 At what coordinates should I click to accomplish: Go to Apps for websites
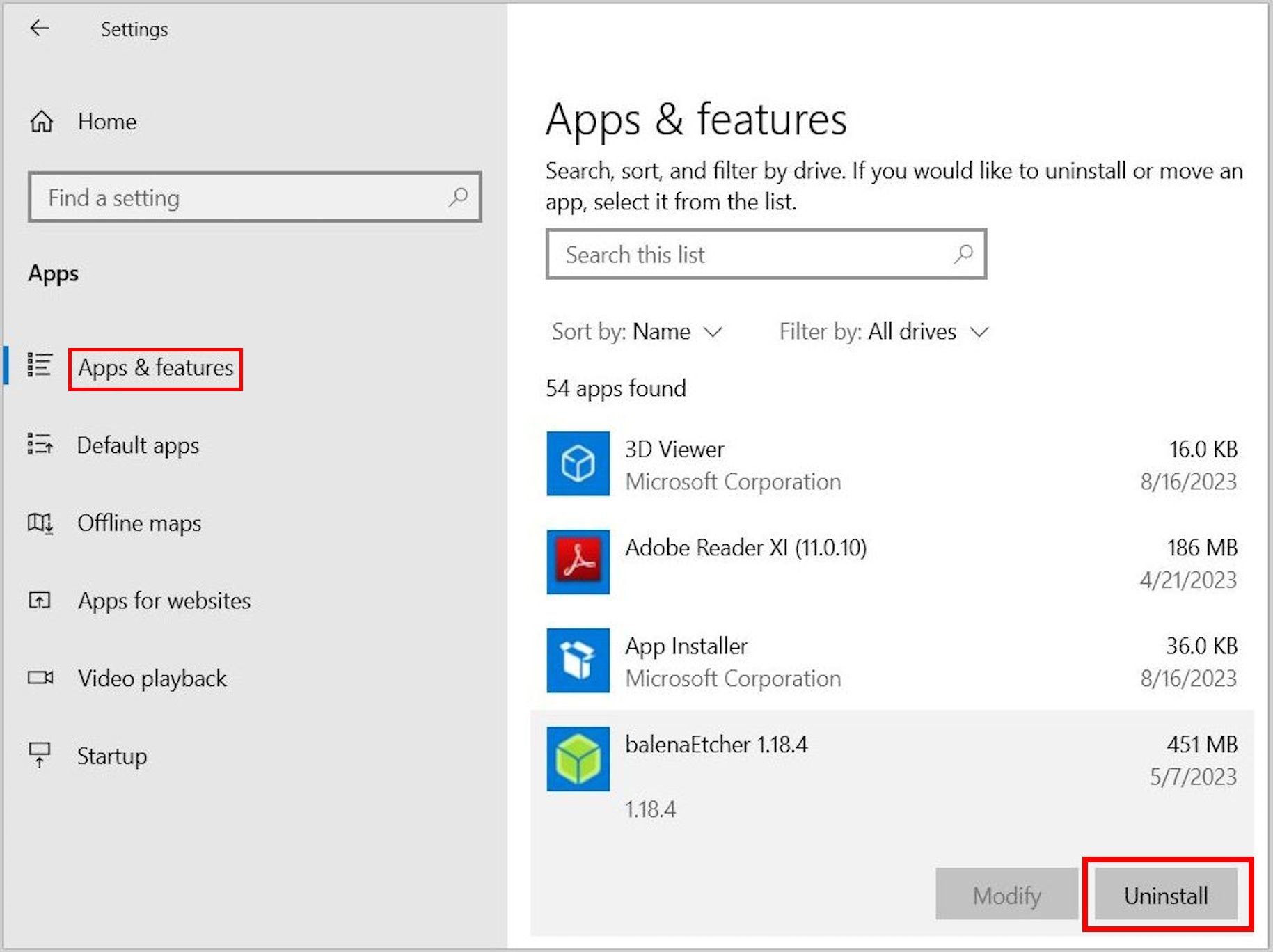pos(164,601)
